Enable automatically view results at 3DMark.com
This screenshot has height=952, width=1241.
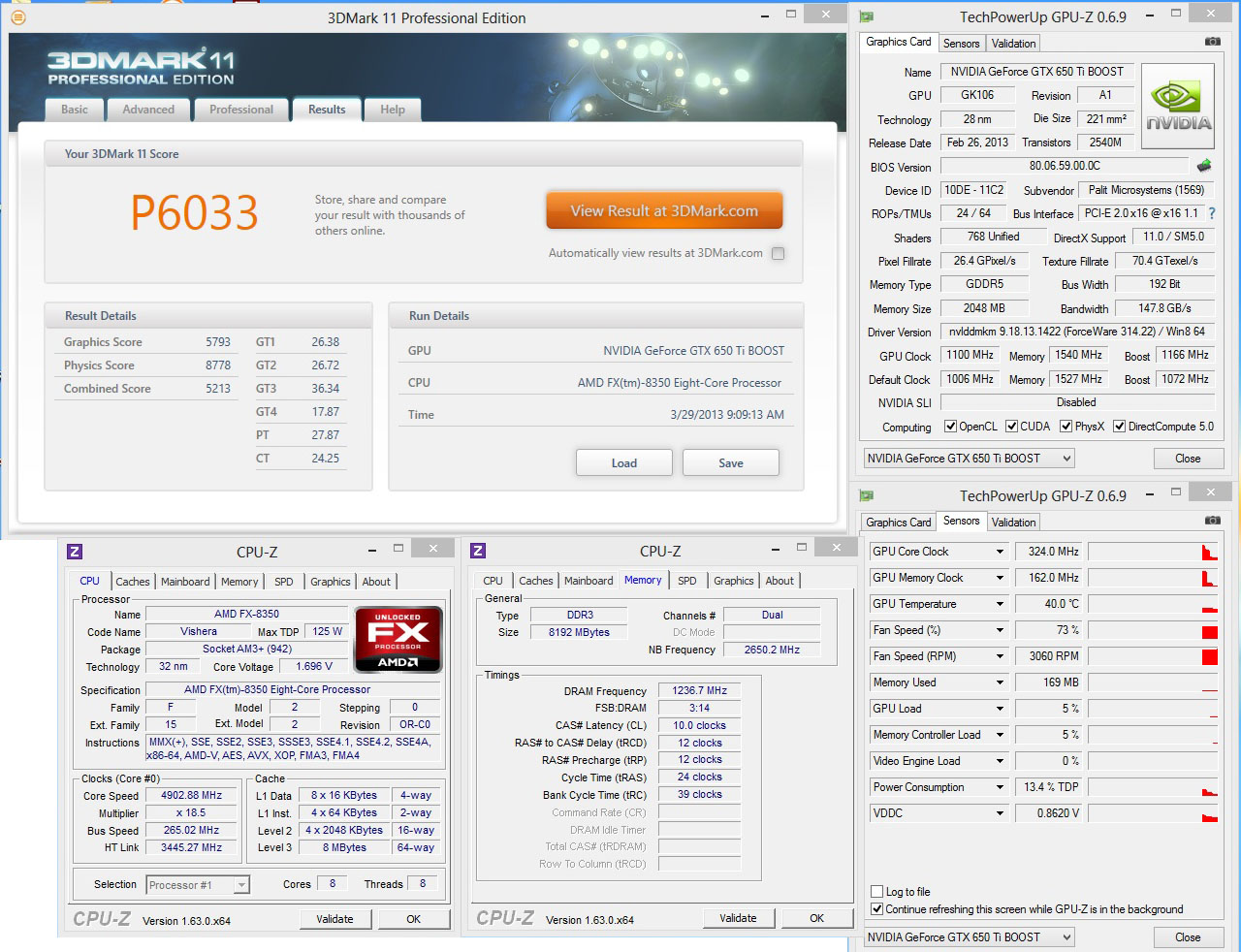(x=778, y=253)
